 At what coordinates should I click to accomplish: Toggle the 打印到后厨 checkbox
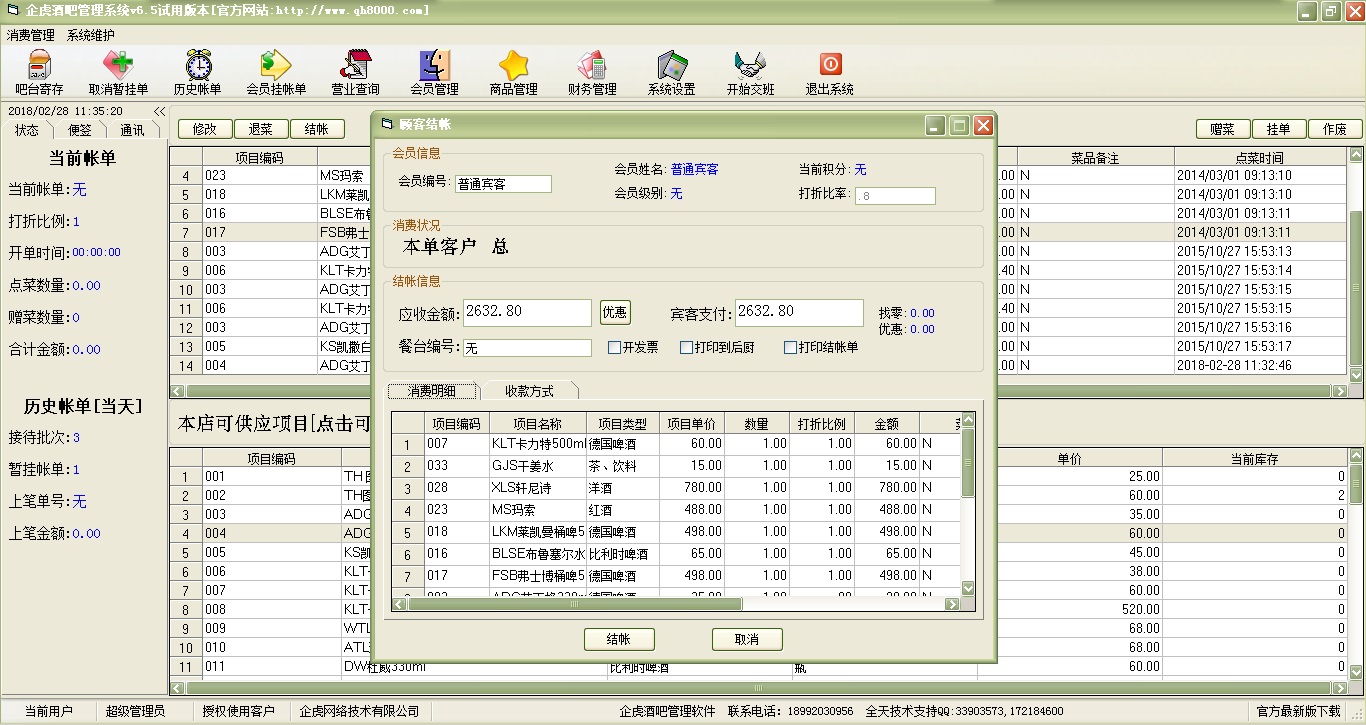point(686,348)
